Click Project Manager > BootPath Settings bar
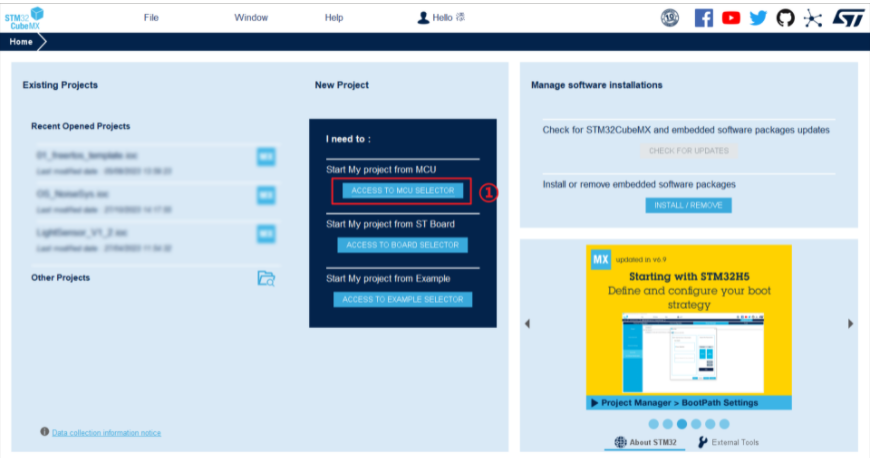The image size is (870, 458). point(689,402)
